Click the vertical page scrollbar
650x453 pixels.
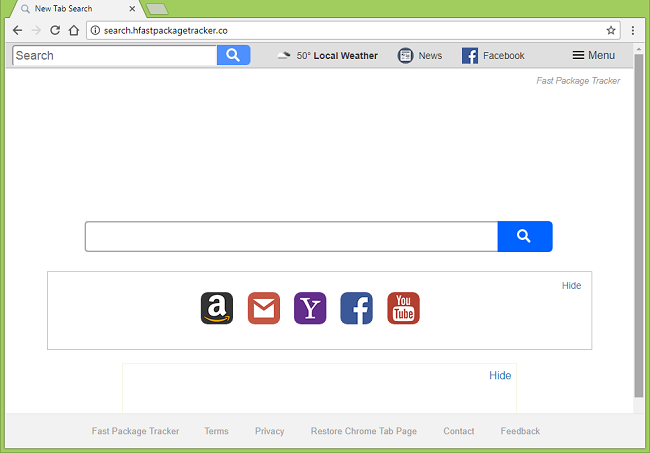639,230
